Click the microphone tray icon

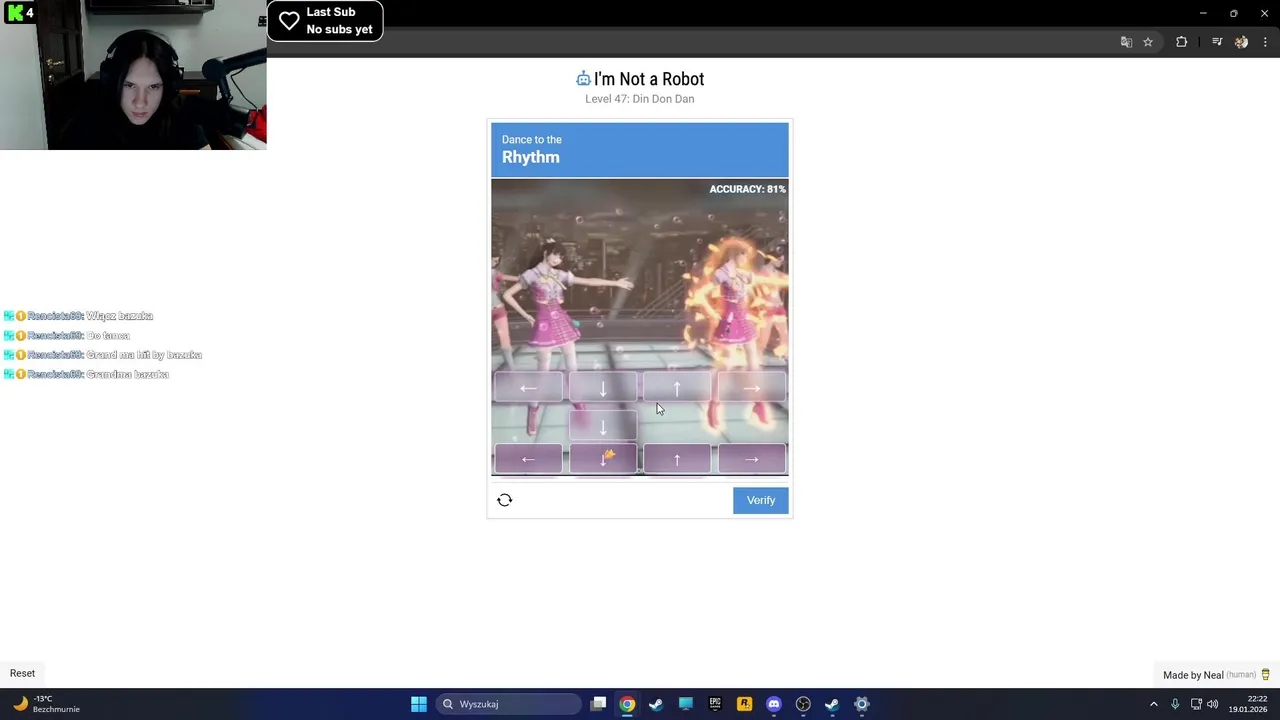1175,704
